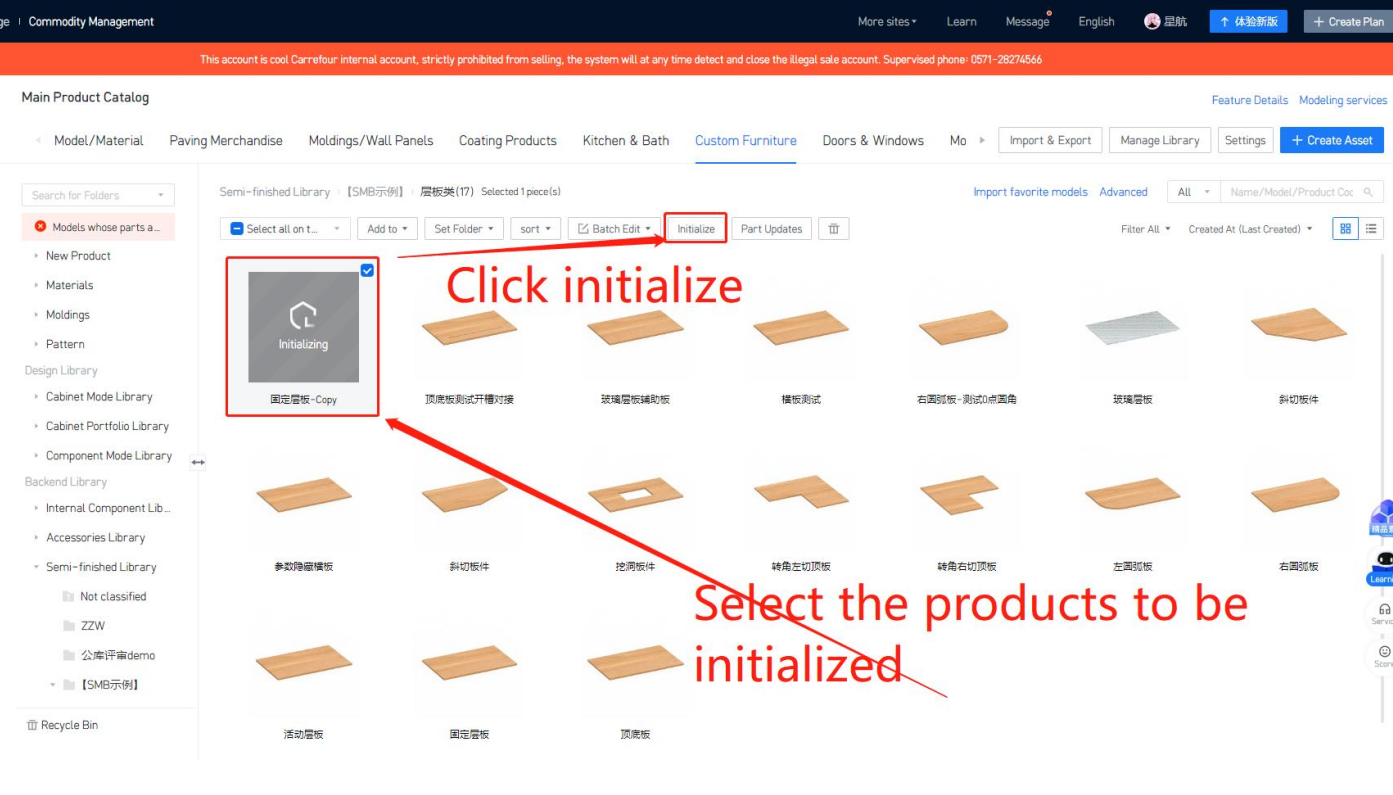Open the Feature Details link
1393x795 pixels.
point(1250,100)
